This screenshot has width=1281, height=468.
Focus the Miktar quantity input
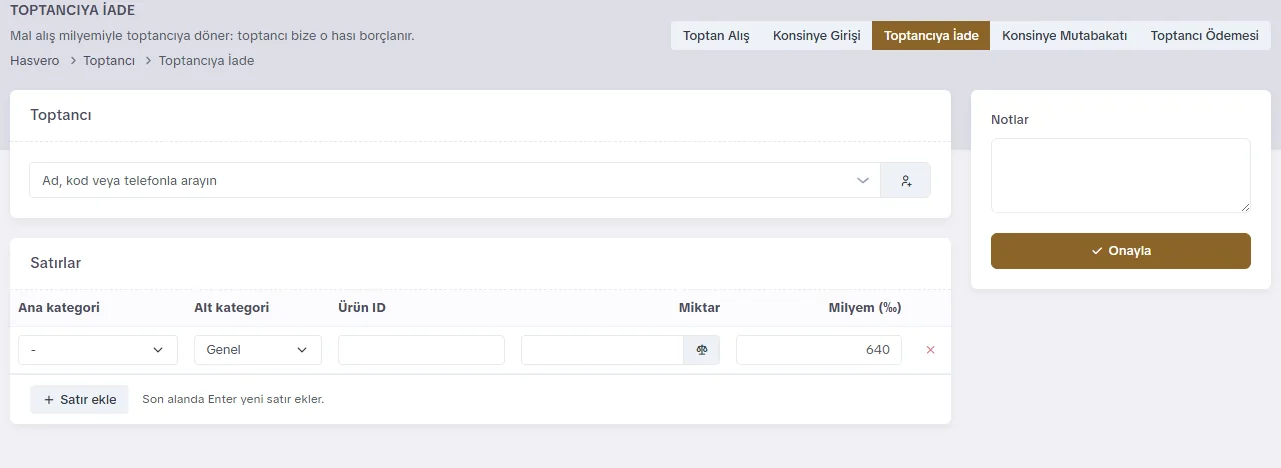pyautogui.click(x=602, y=350)
